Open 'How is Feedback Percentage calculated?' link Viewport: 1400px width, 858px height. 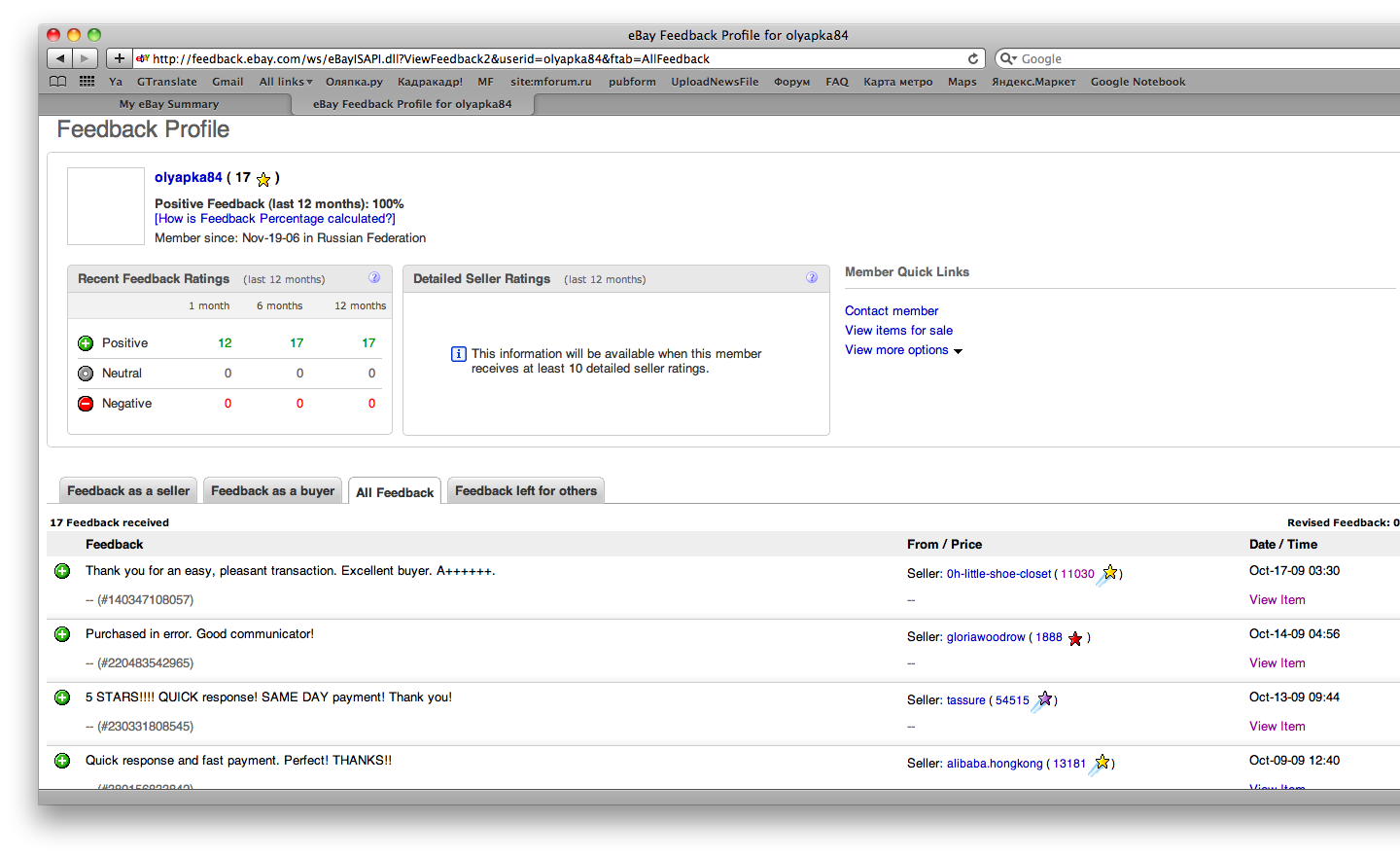click(x=275, y=219)
